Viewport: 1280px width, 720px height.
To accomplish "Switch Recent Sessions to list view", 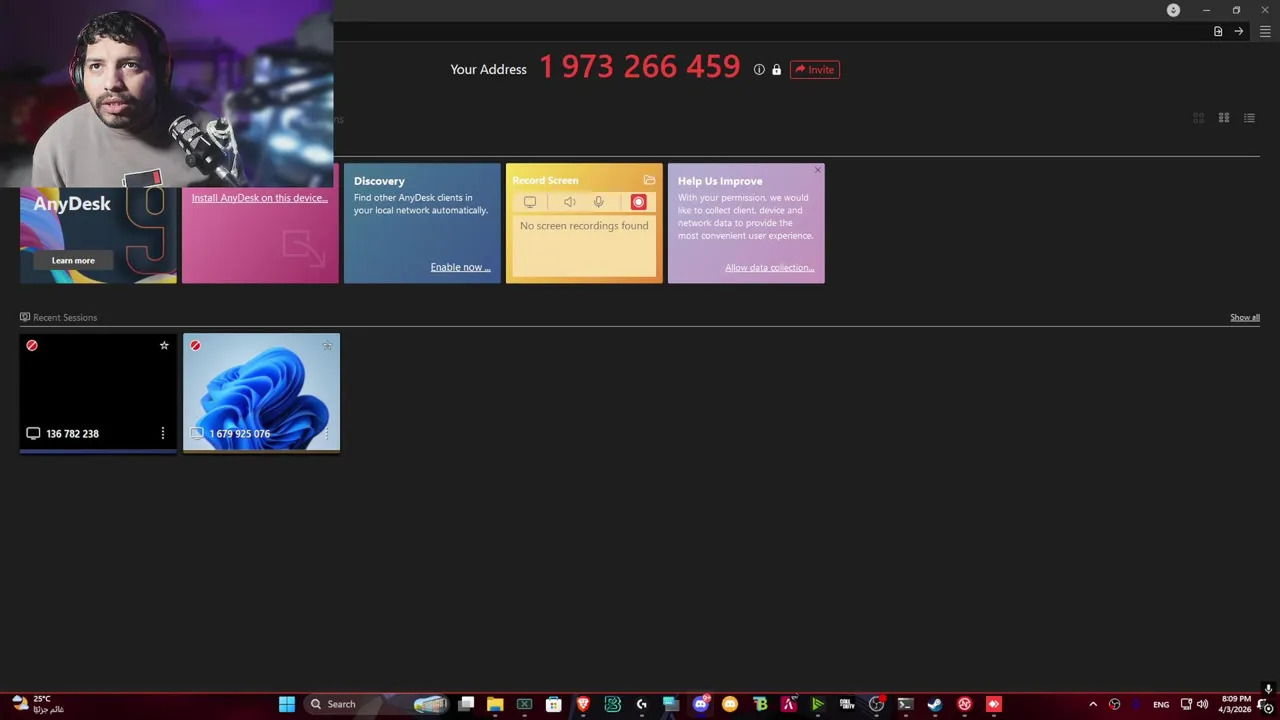I will pos(1249,118).
